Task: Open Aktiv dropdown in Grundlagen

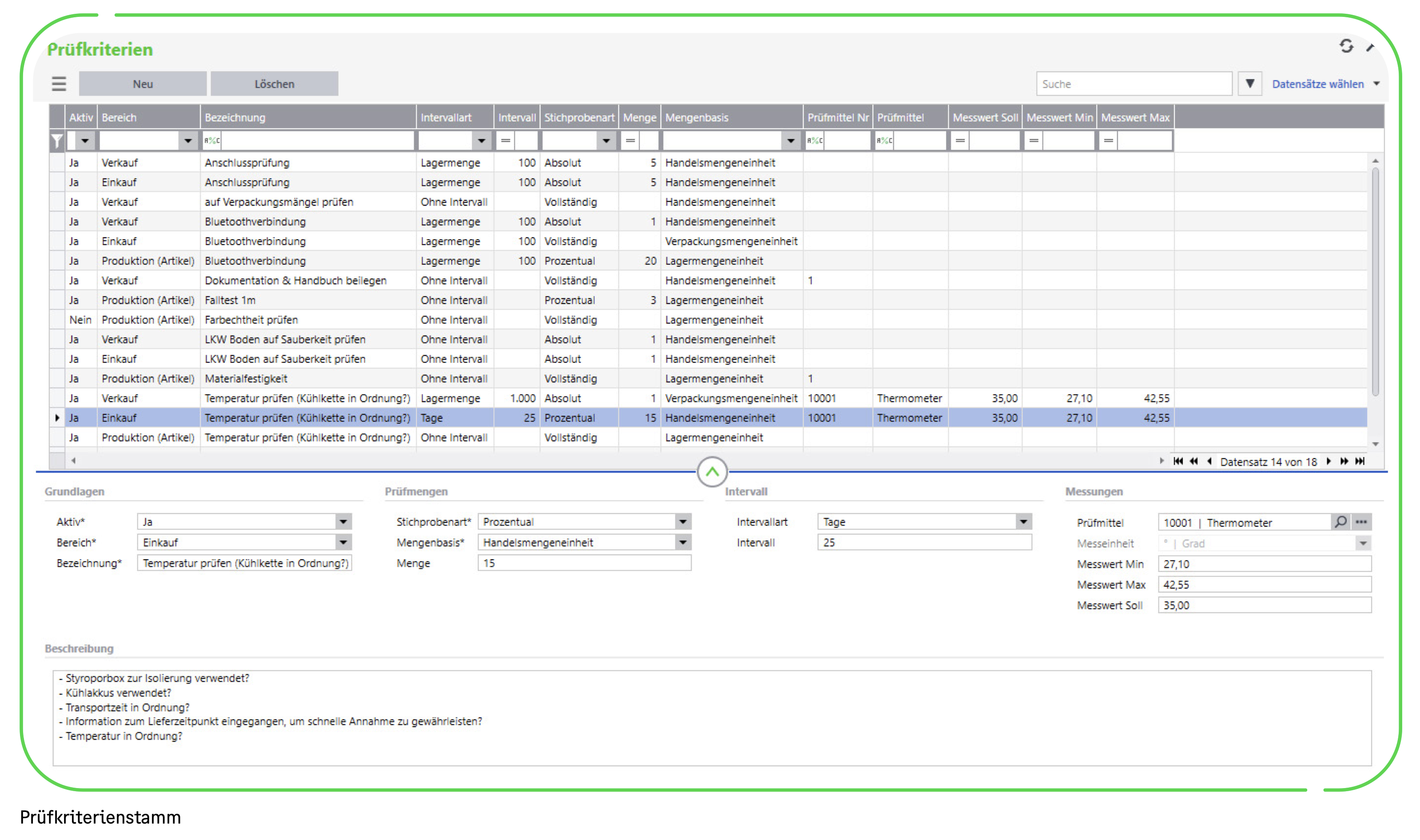Action: point(343,522)
